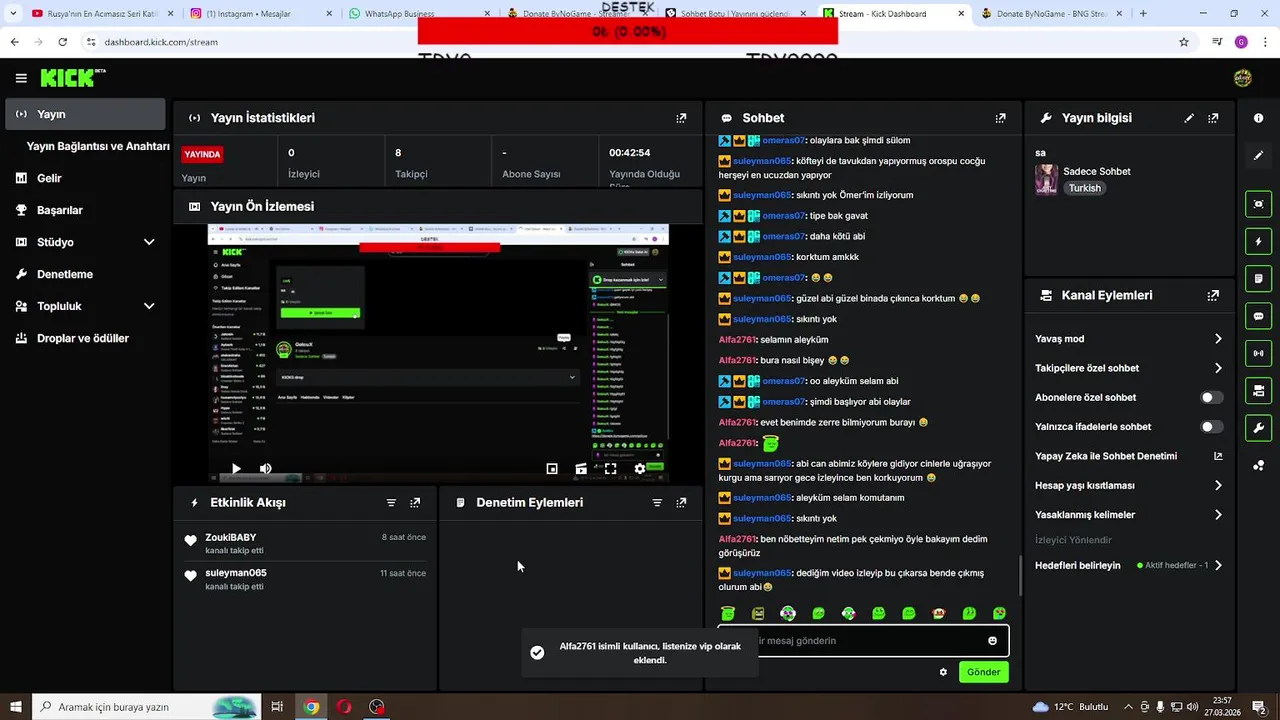Open Windows taskbar search box
Screen dimensions: 1280x720
[146, 707]
